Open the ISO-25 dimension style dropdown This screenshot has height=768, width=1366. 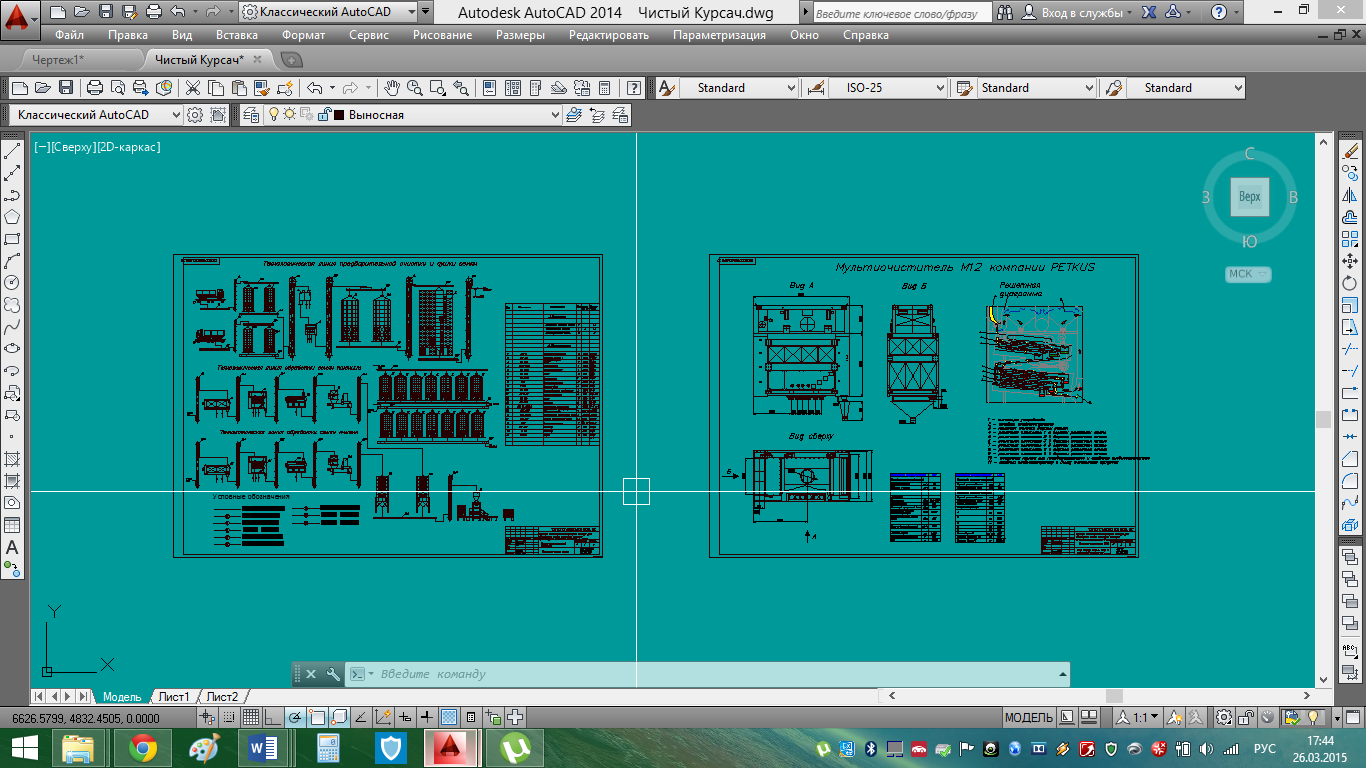coord(888,88)
